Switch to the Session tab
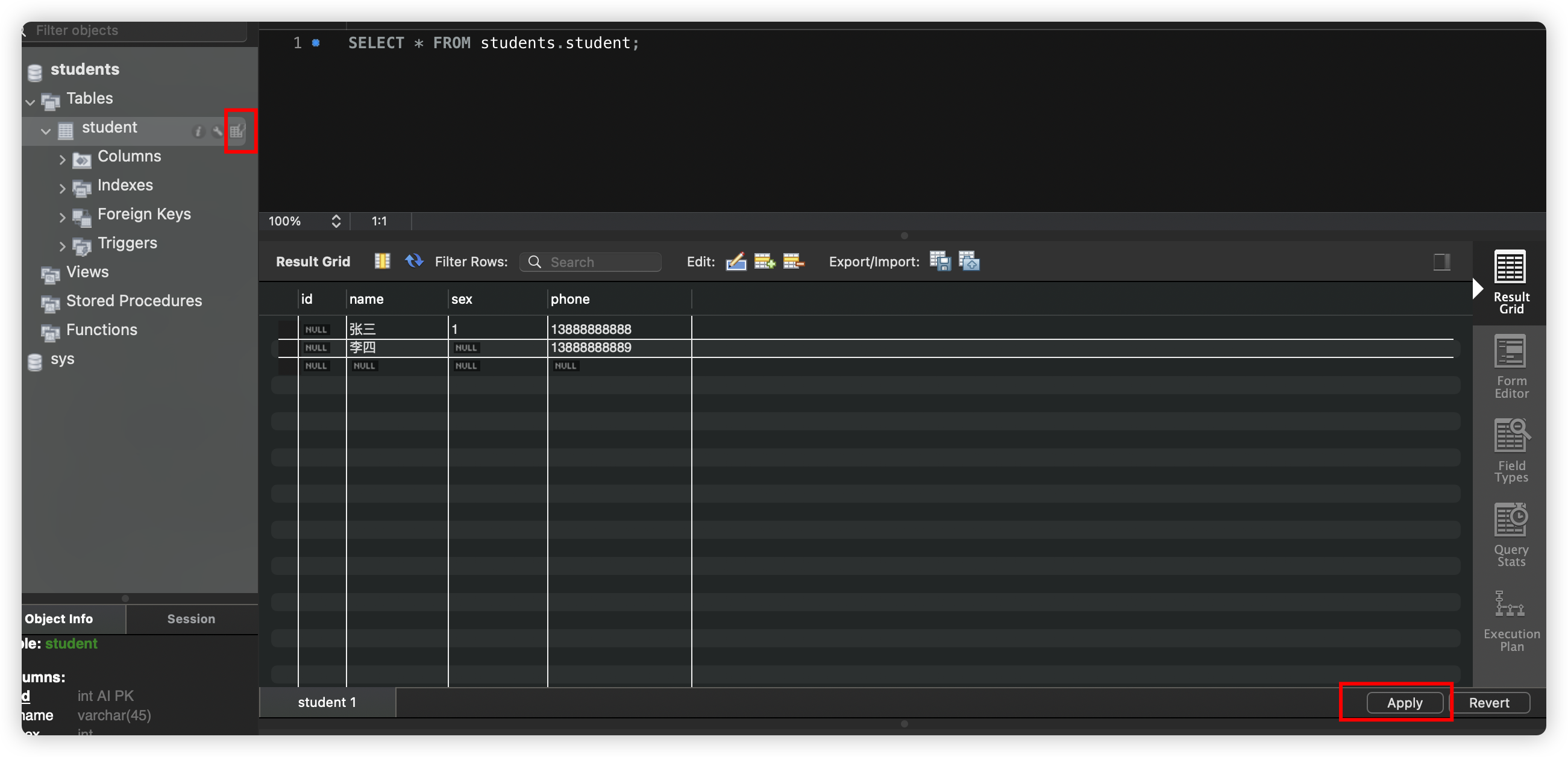The width and height of the screenshot is (1568, 757). click(x=191, y=619)
